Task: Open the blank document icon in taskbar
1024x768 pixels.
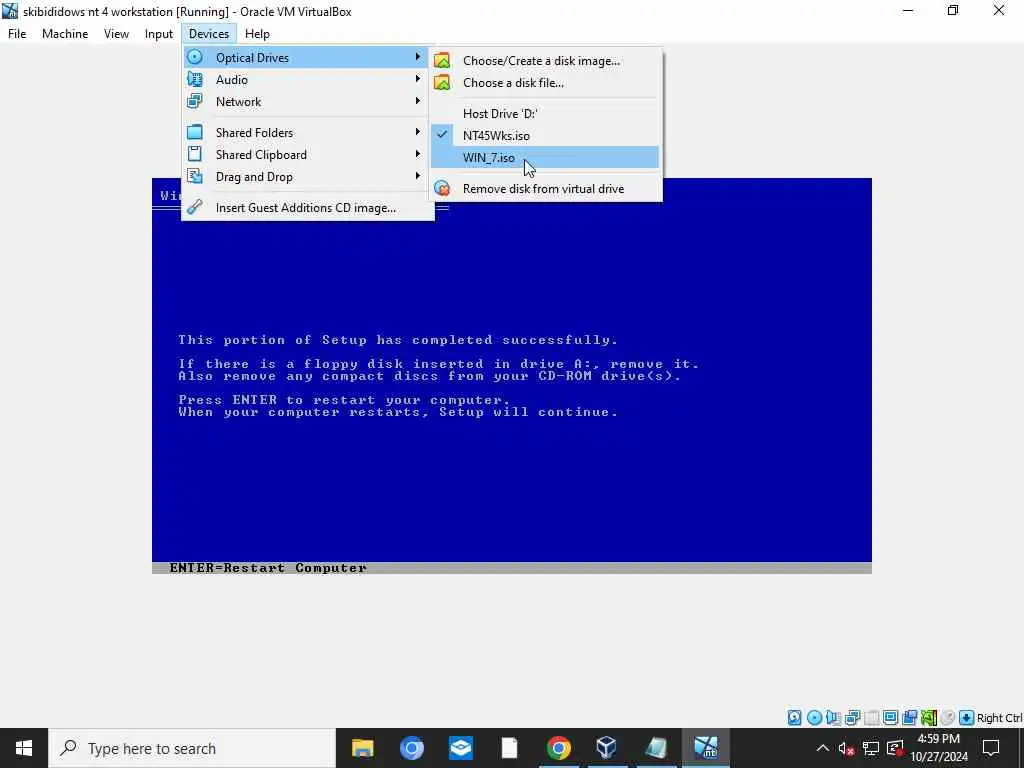Action: pyautogui.click(x=509, y=748)
